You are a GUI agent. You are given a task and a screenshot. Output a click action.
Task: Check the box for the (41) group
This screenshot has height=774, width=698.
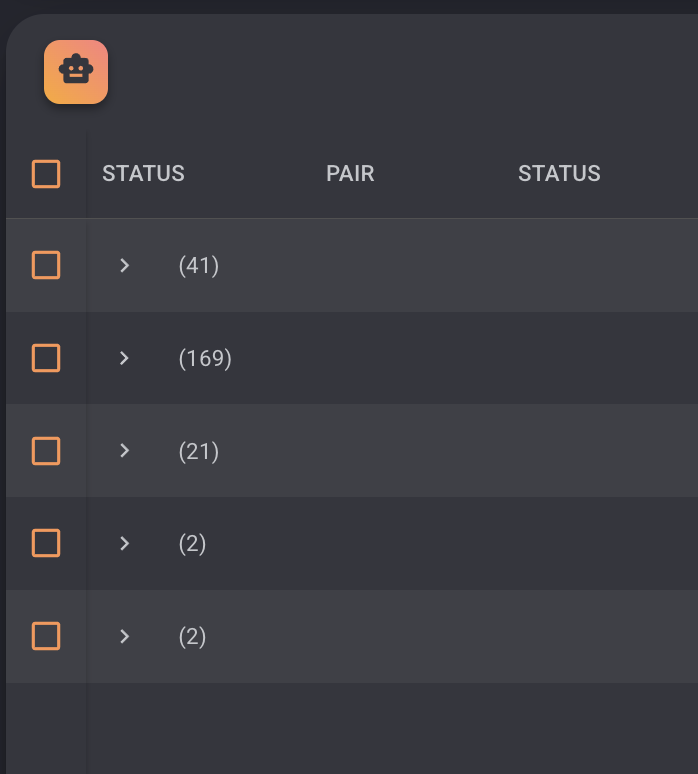click(x=46, y=265)
